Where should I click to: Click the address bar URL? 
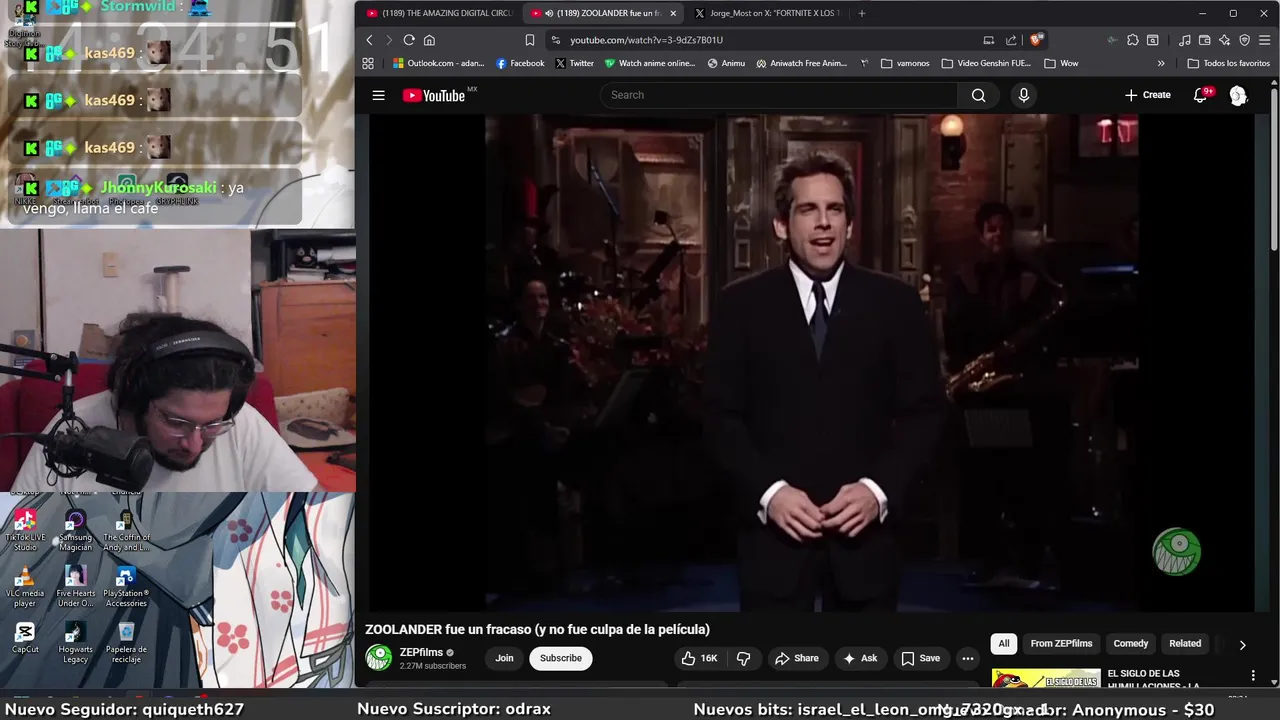pyautogui.click(x=646, y=40)
